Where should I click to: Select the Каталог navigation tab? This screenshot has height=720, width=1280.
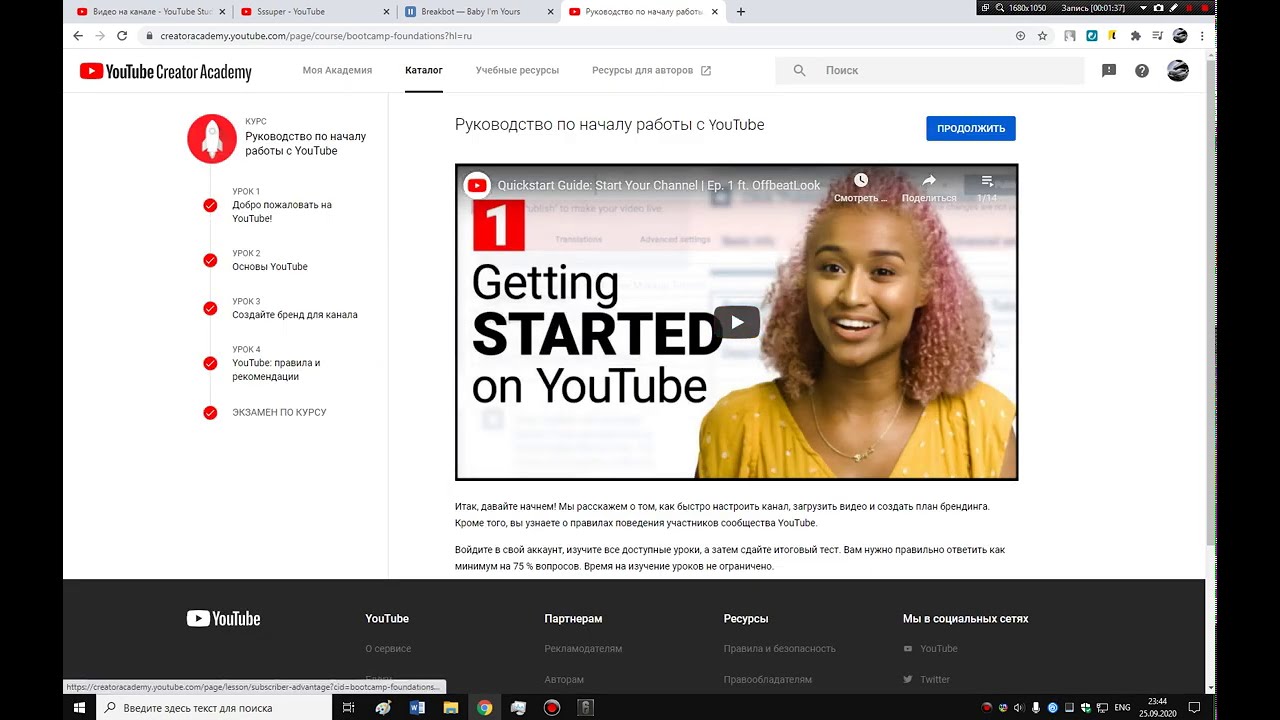pos(424,71)
